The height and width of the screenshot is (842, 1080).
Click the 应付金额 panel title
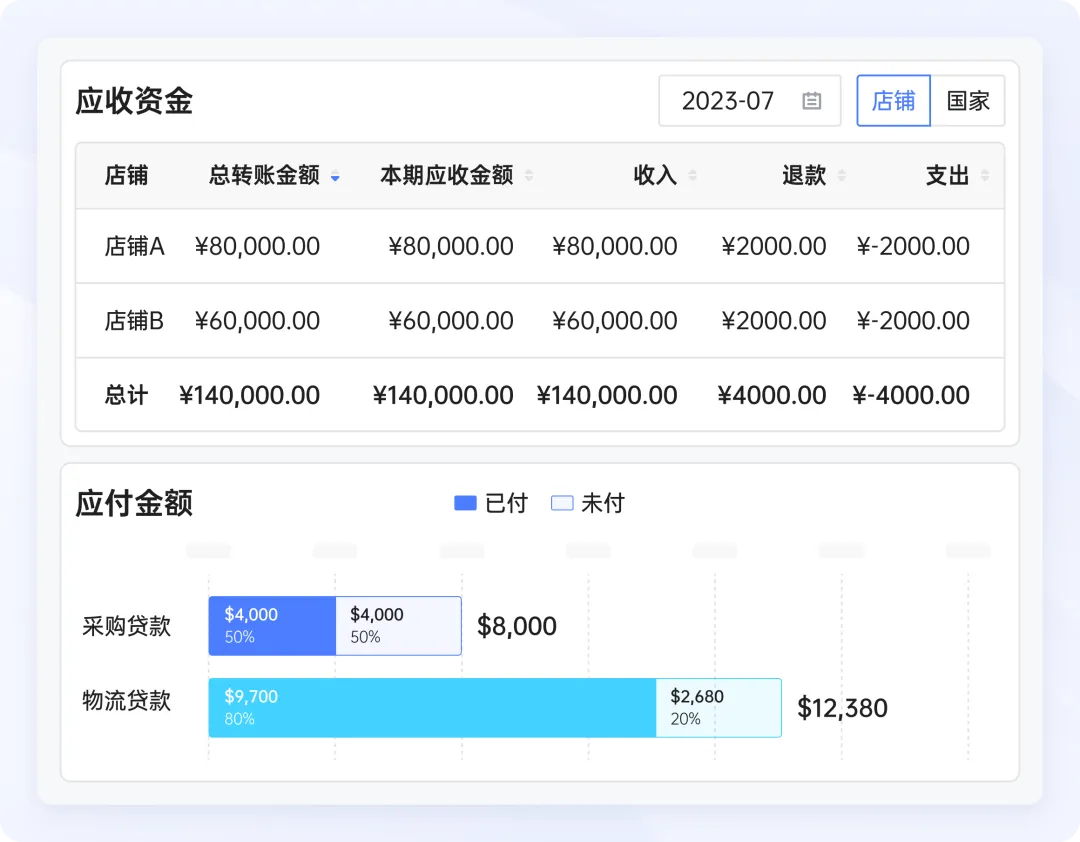point(134,503)
